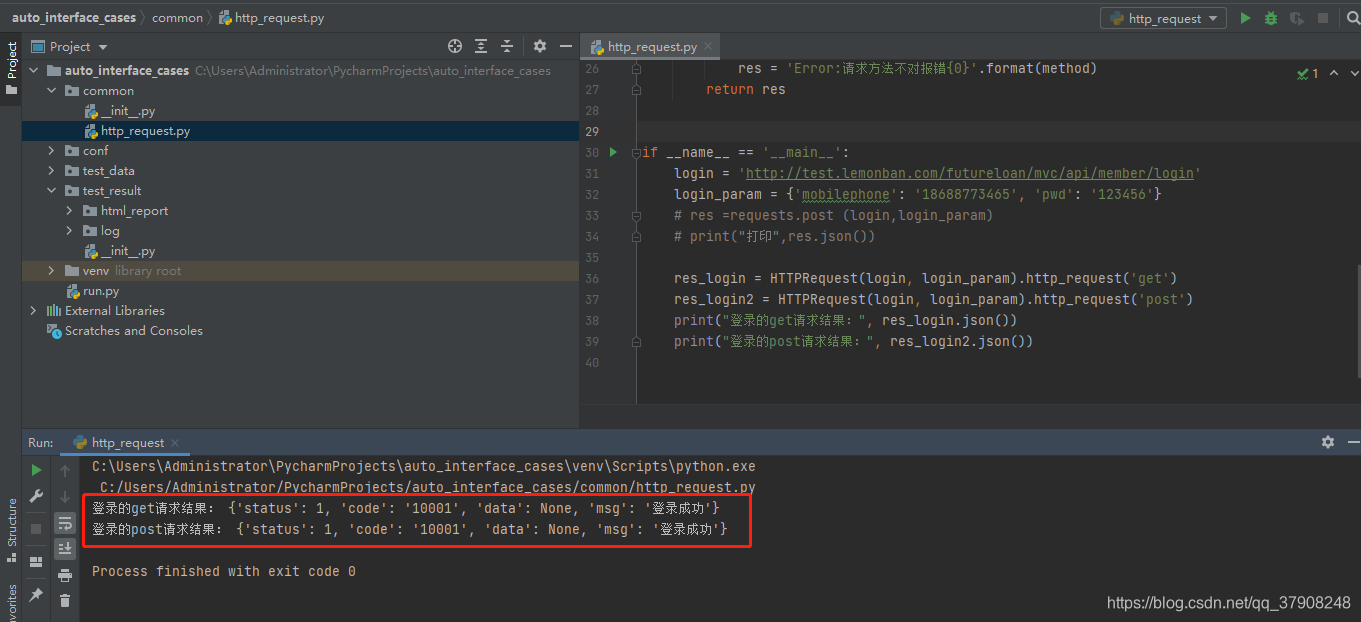Stop process in the Run panel
The image size is (1361, 622).
click(x=36, y=528)
